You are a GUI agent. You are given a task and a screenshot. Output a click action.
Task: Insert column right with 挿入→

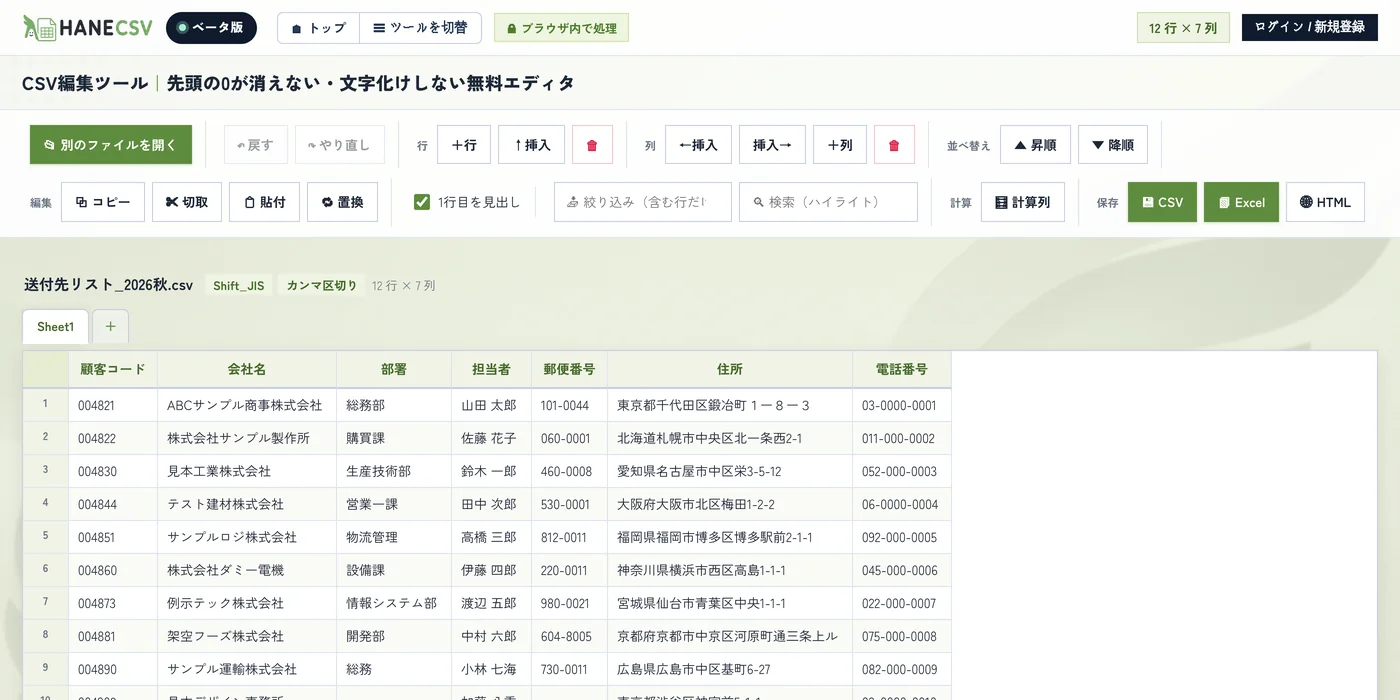(772, 145)
